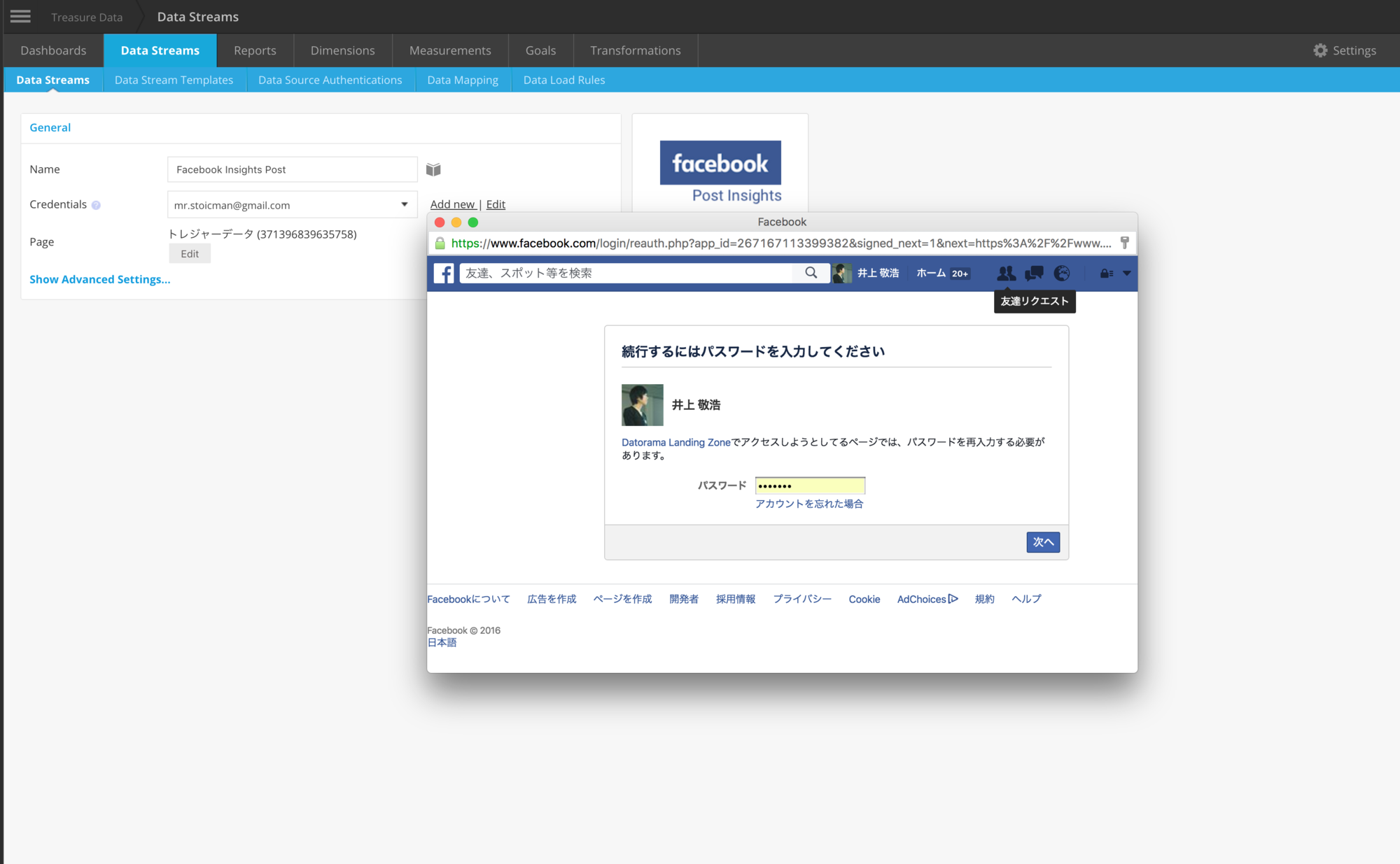
Task: Open Data Source Authentications sub-tab
Action: (330, 80)
